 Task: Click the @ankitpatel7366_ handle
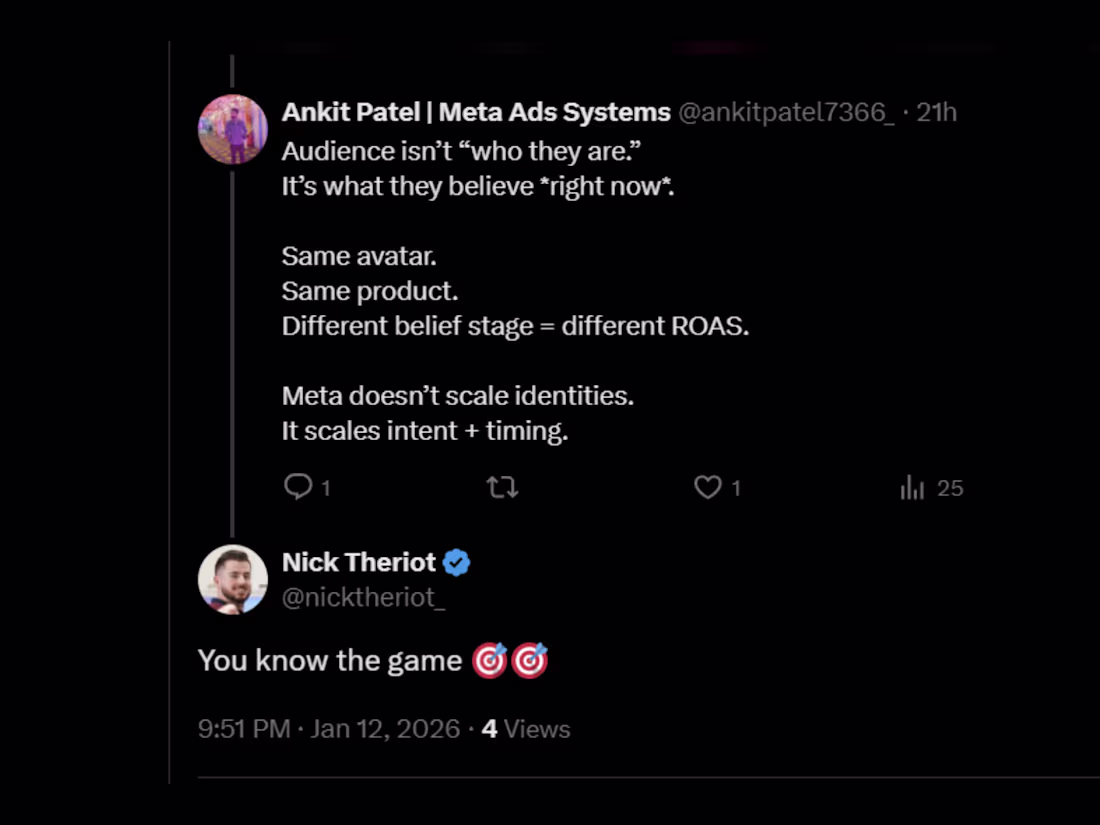[786, 112]
